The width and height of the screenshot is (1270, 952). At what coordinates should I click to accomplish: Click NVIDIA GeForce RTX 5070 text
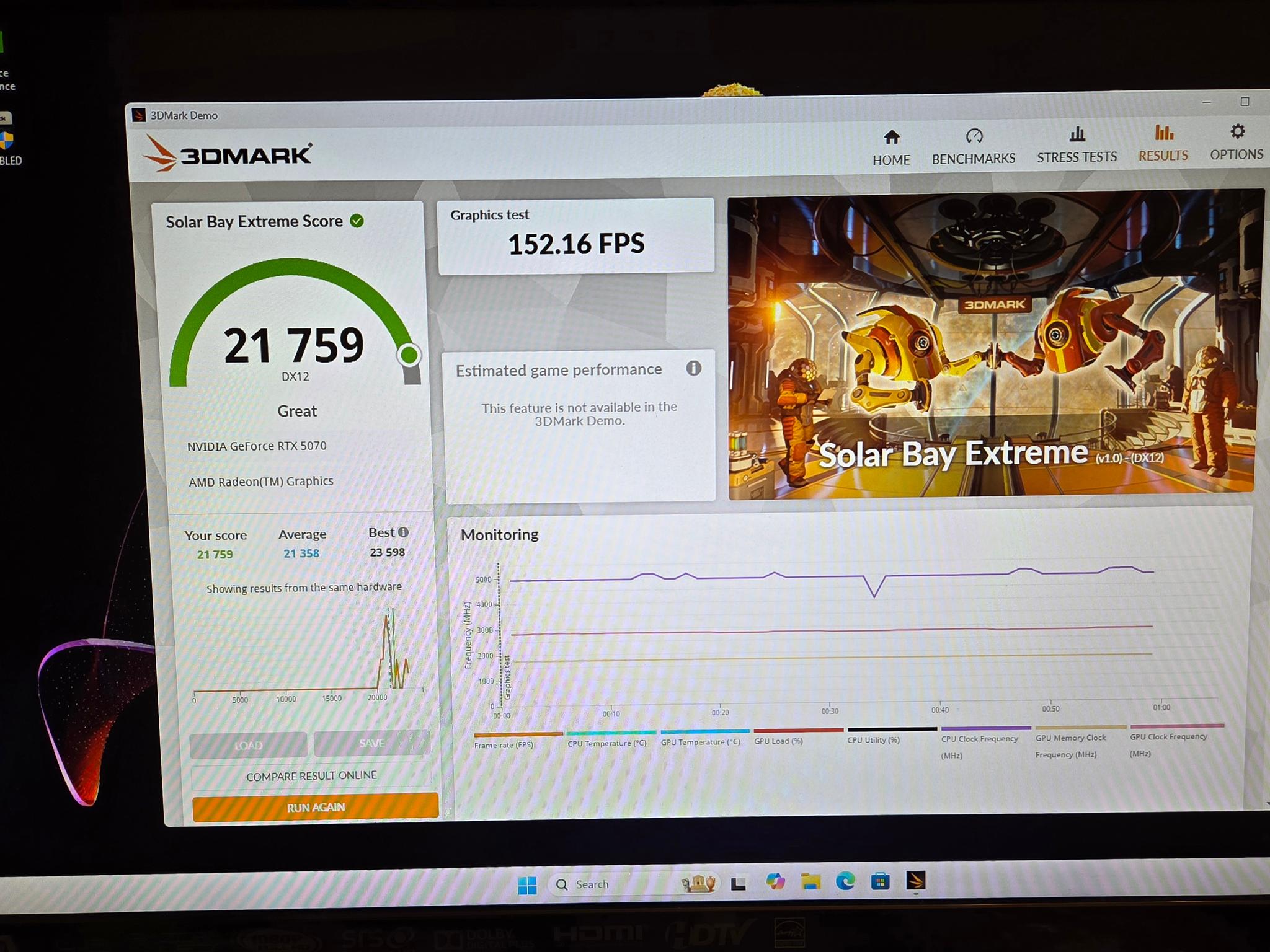click(x=257, y=446)
